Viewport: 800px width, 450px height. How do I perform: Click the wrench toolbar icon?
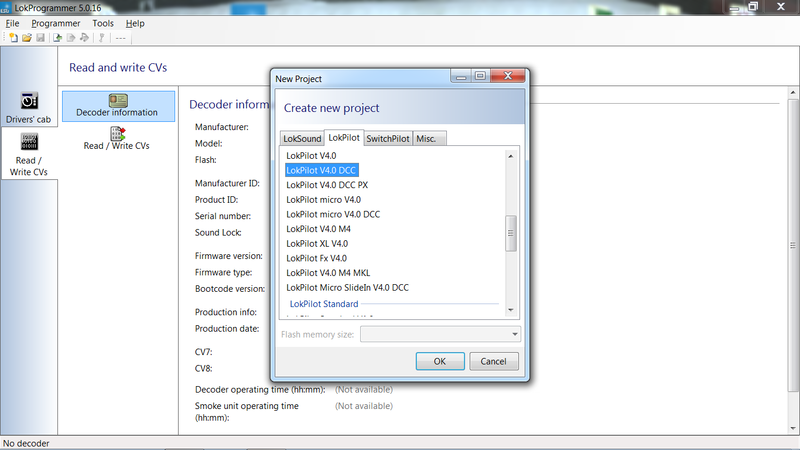pos(102,38)
